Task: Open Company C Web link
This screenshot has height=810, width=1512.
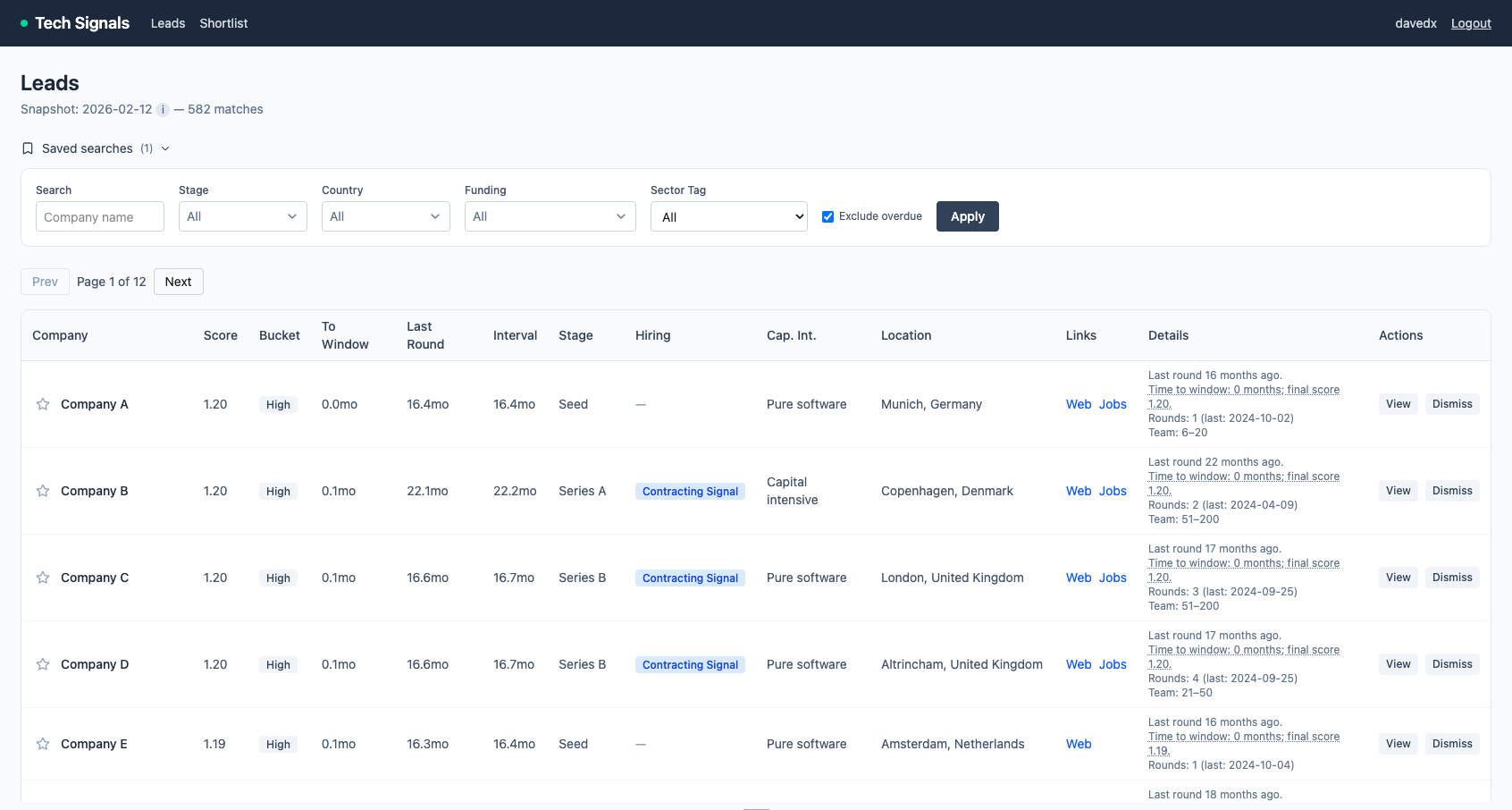Action: point(1079,578)
